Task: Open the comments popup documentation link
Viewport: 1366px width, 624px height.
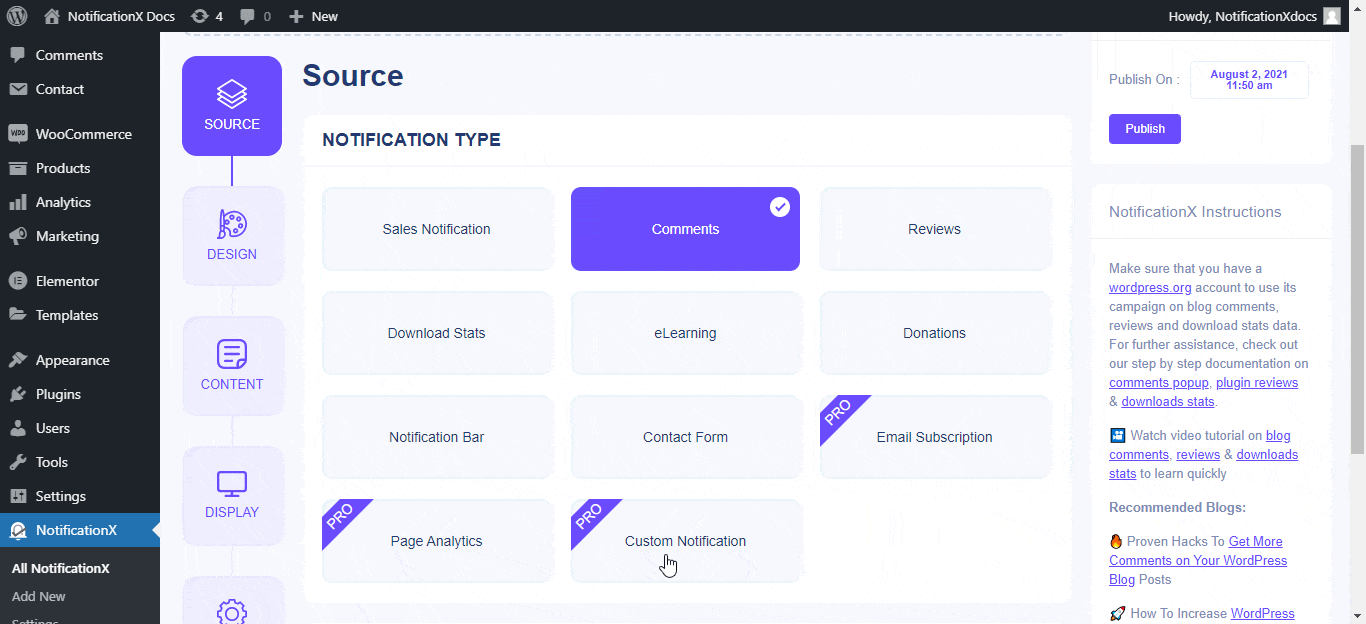Action: 1159,383
